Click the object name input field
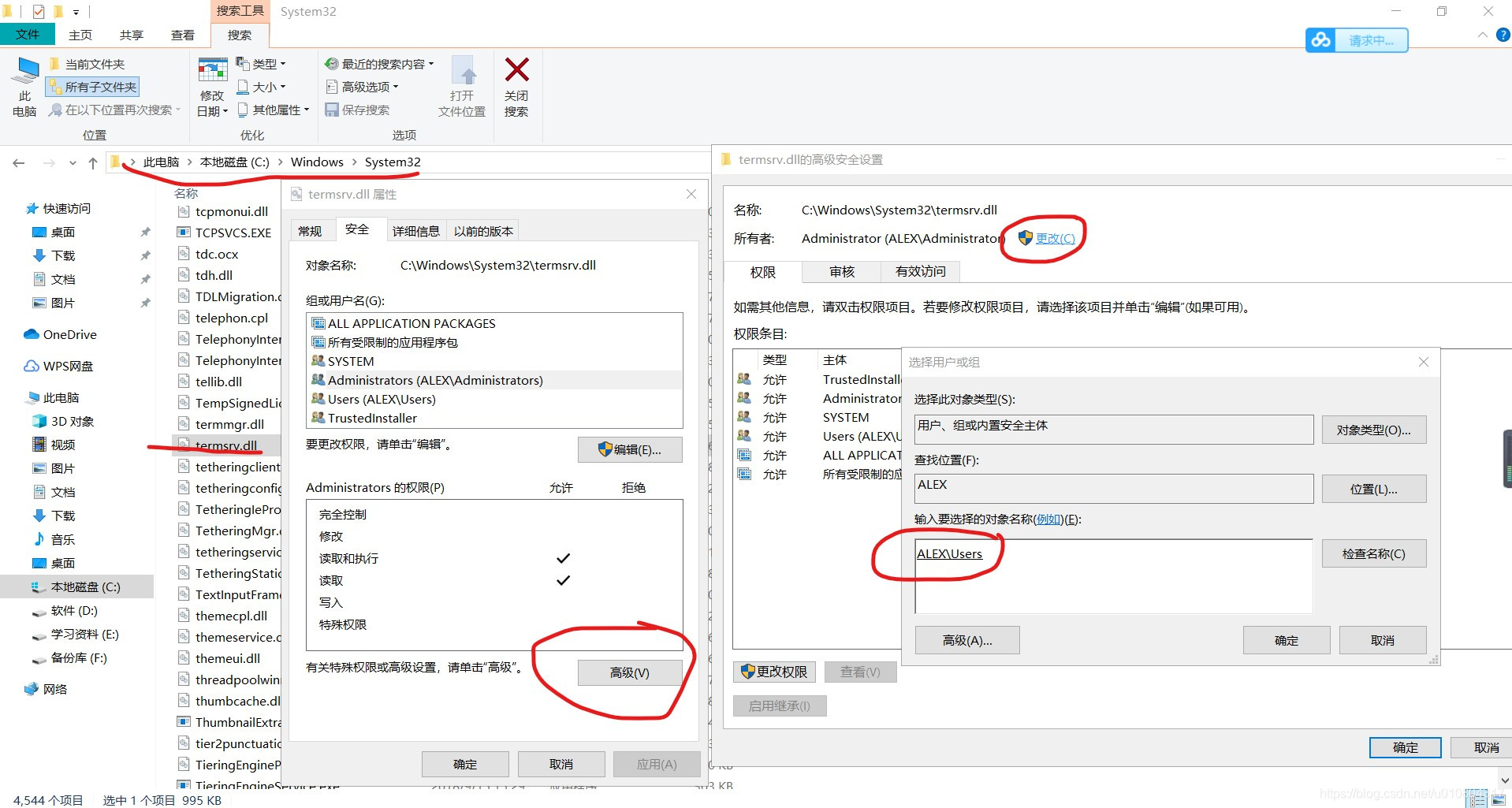 pyautogui.click(x=1114, y=576)
